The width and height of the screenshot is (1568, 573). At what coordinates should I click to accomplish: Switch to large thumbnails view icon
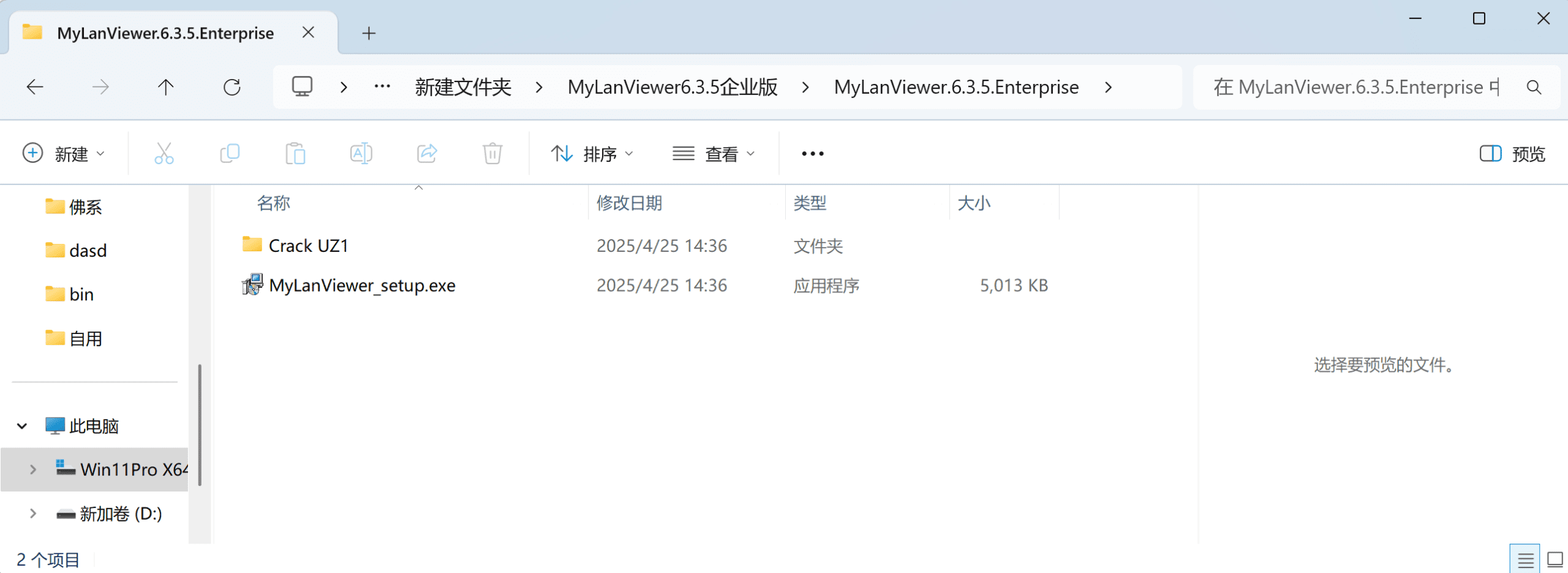point(1555,560)
